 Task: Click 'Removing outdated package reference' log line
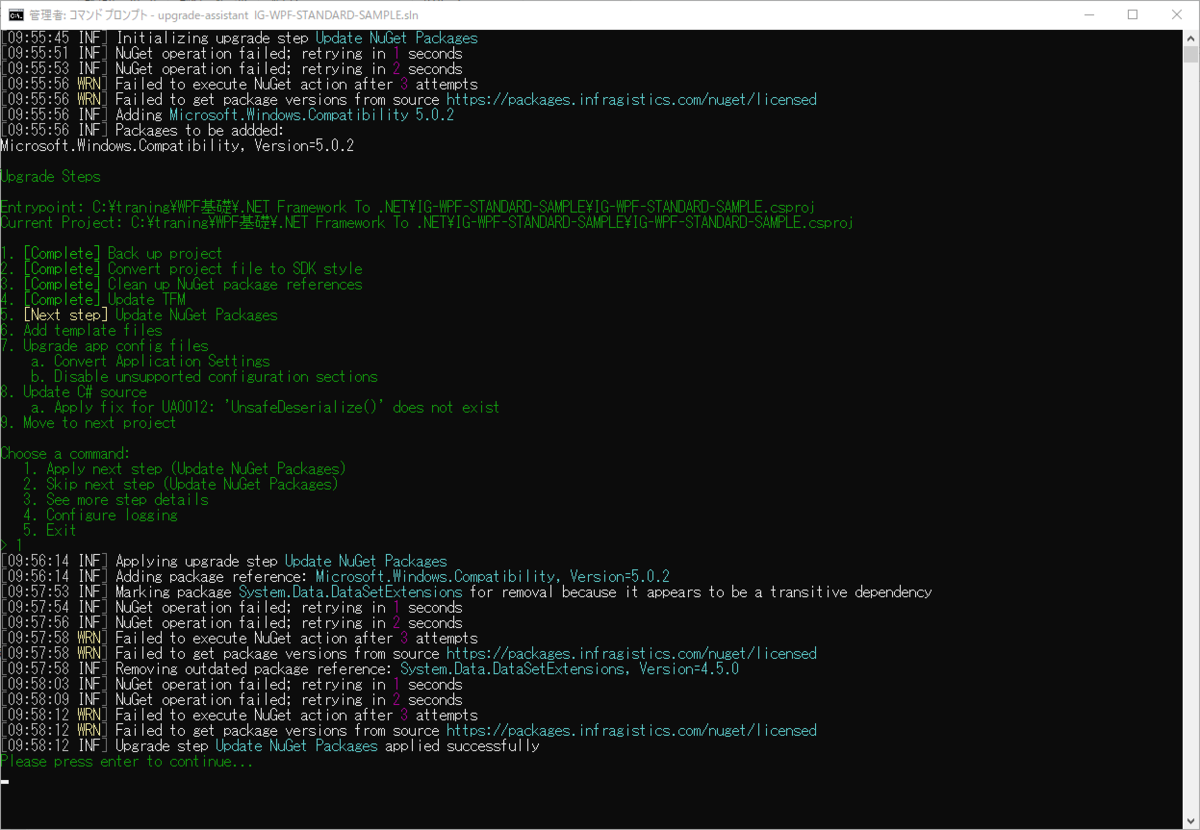(370, 669)
